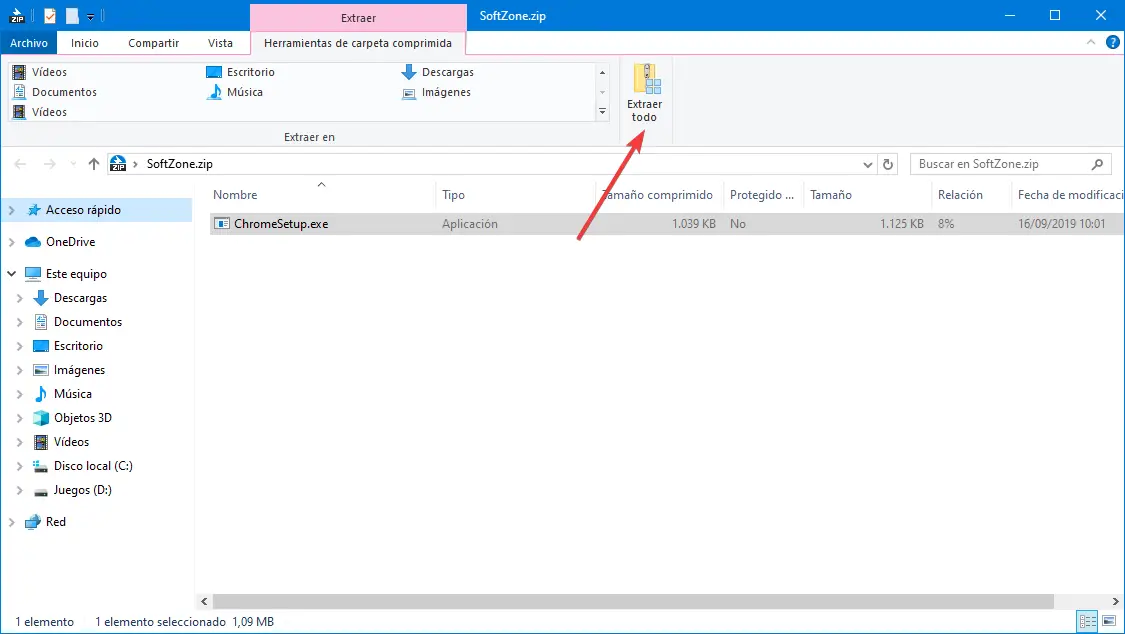Click the ZIP icon in the address bar
The image size is (1125, 634).
(118, 164)
